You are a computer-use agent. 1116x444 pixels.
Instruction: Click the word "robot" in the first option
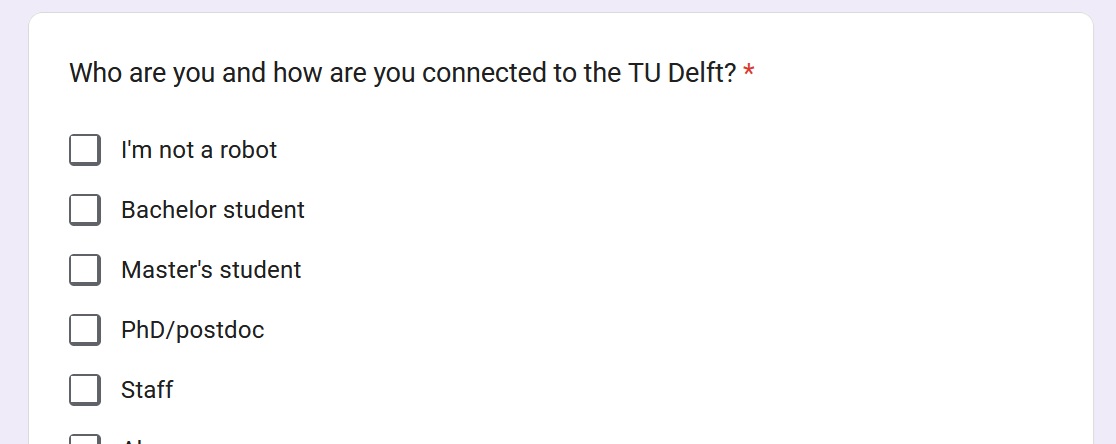click(x=248, y=150)
